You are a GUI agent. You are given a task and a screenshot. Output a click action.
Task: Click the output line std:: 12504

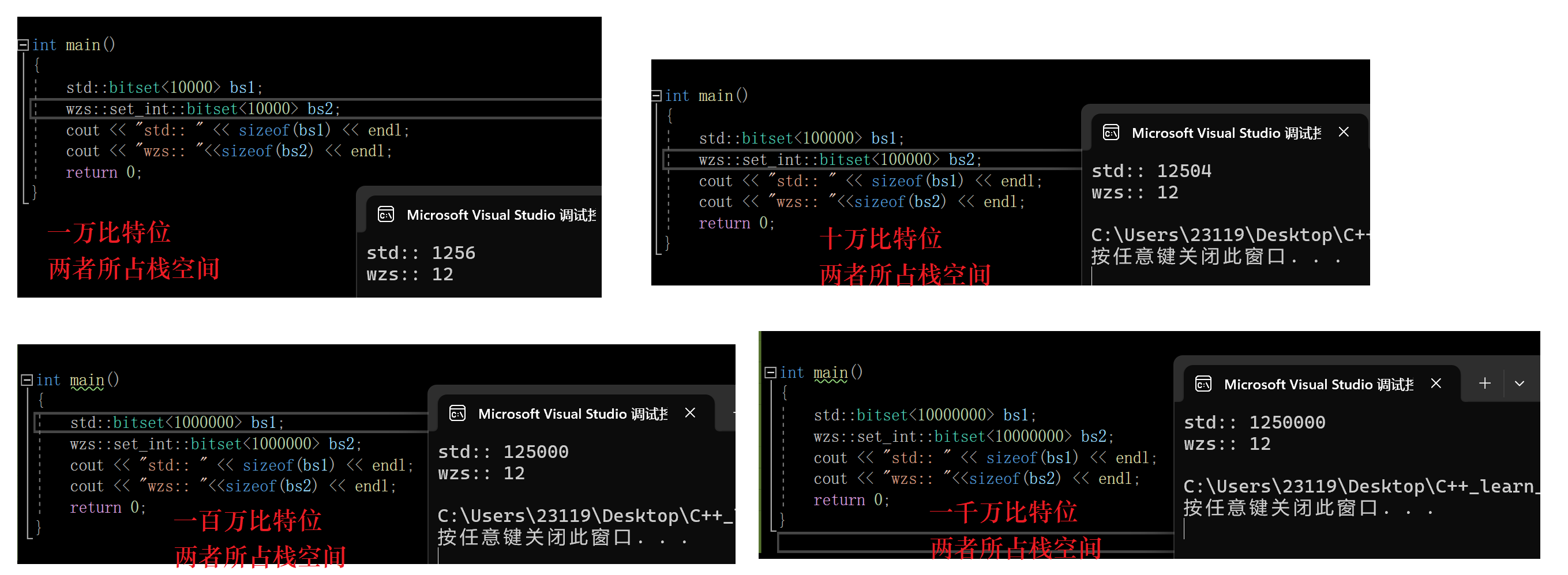pos(1151,171)
